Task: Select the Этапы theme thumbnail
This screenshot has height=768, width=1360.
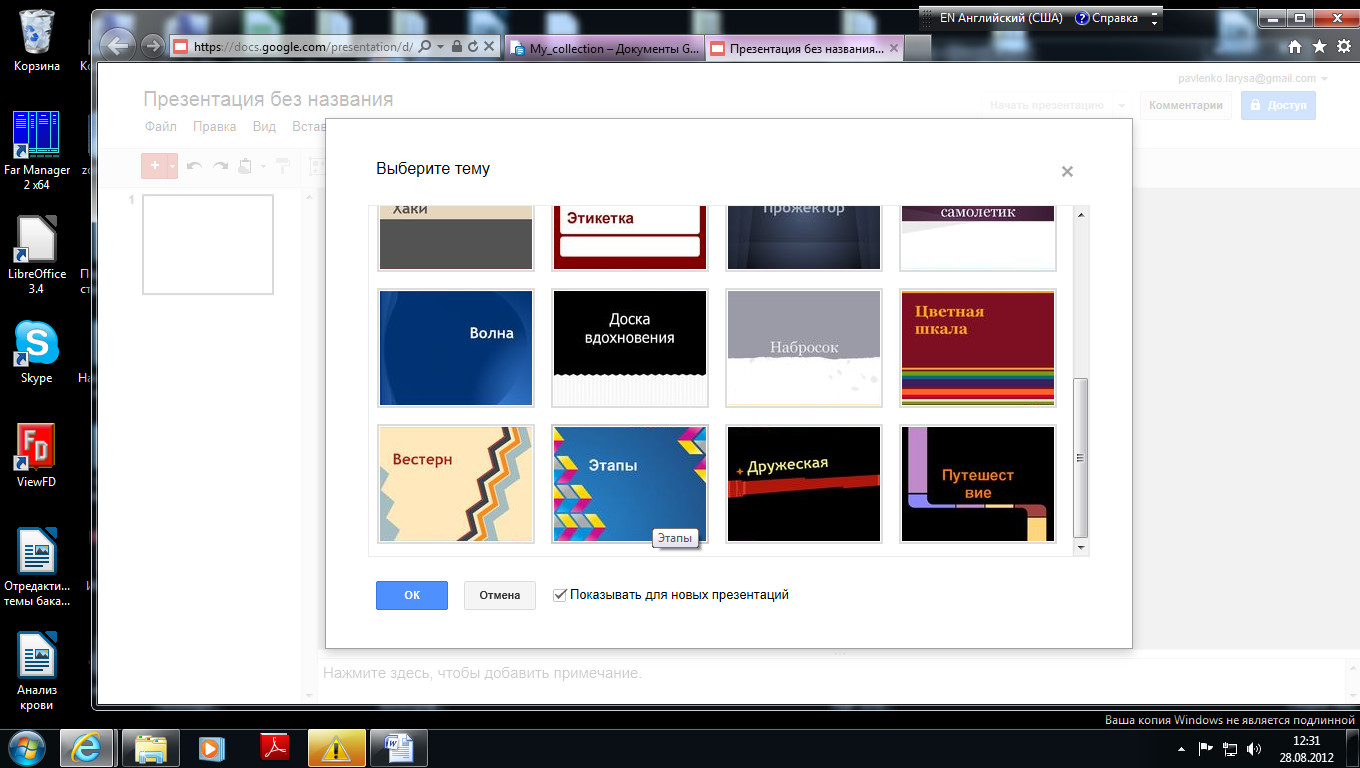Action: [x=630, y=484]
